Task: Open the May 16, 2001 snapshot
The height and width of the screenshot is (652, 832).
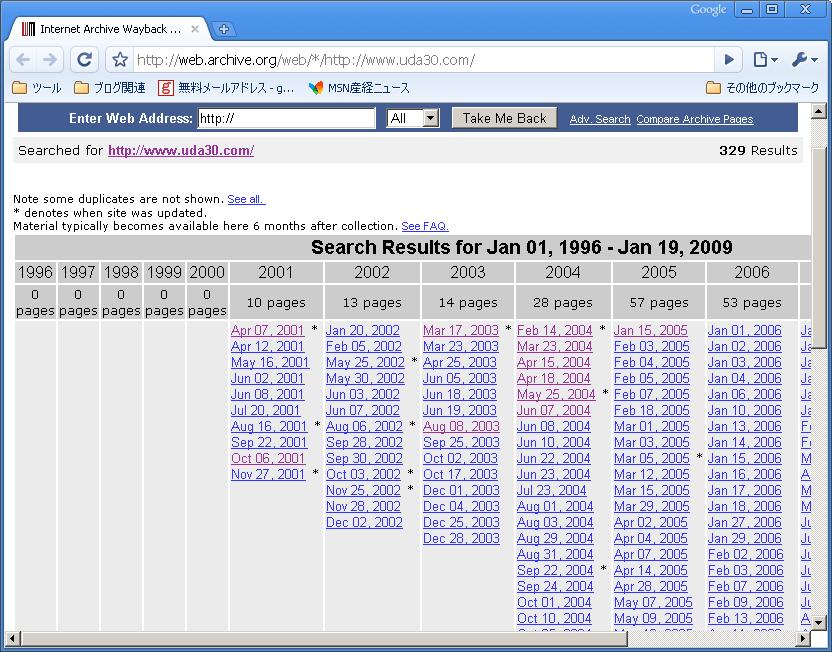Action: coord(270,362)
